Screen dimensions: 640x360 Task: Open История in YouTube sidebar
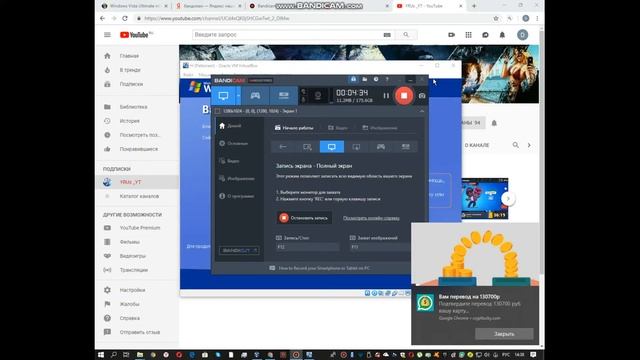tap(137, 121)
